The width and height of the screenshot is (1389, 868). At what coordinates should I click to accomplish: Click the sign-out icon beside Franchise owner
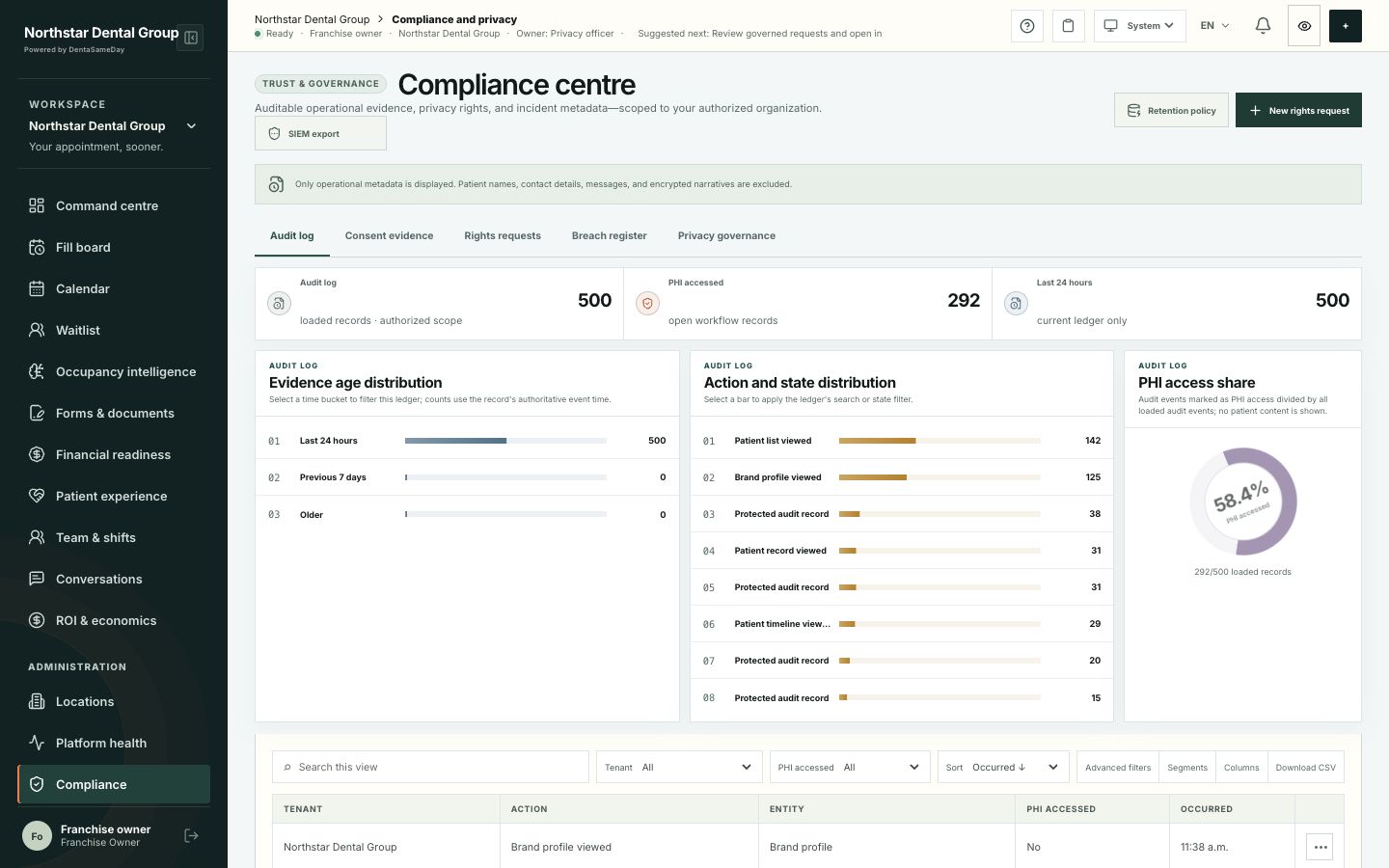click(x=191, y=835)
